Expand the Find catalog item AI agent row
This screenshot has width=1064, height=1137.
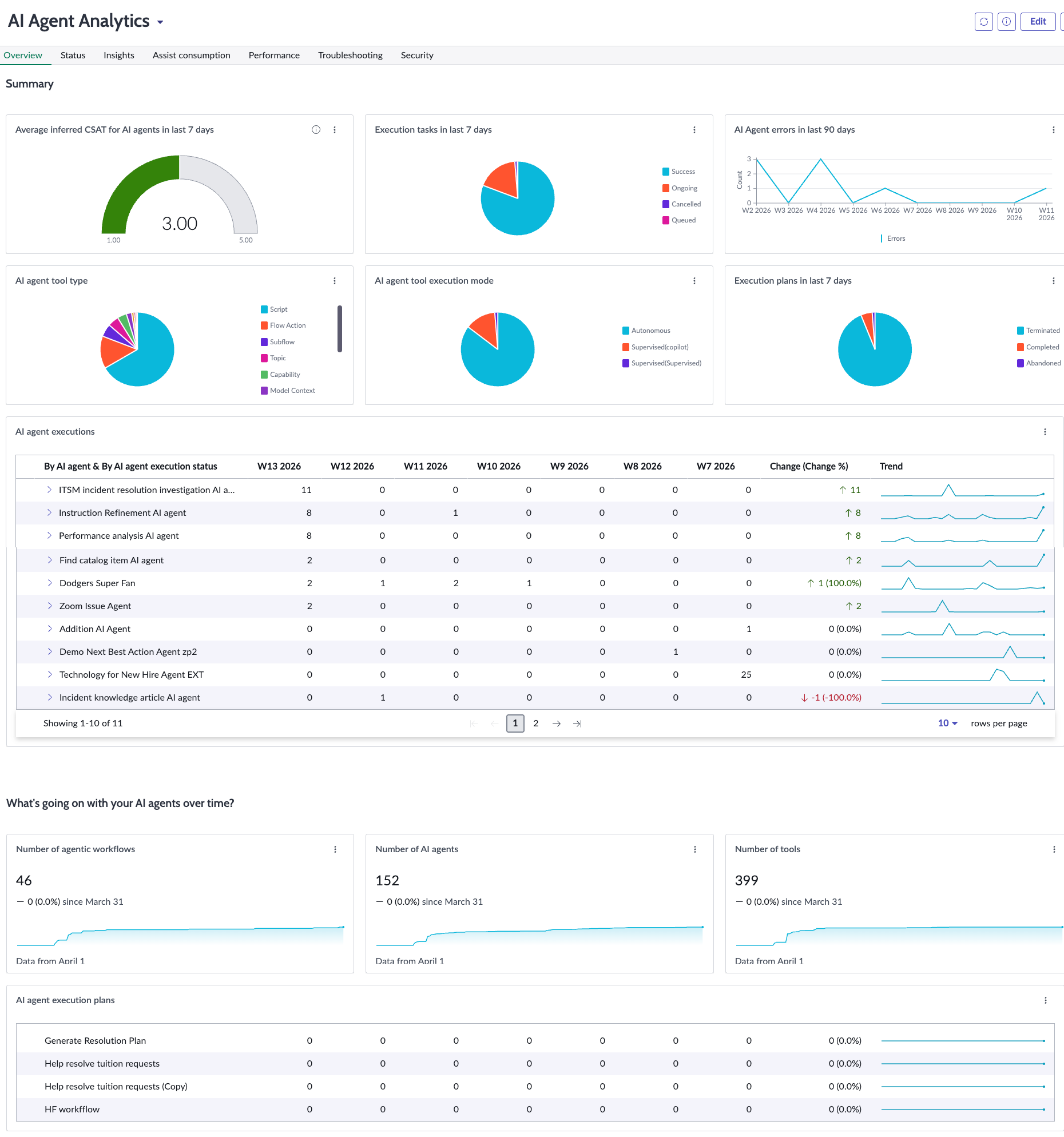(x=50, y=560)
